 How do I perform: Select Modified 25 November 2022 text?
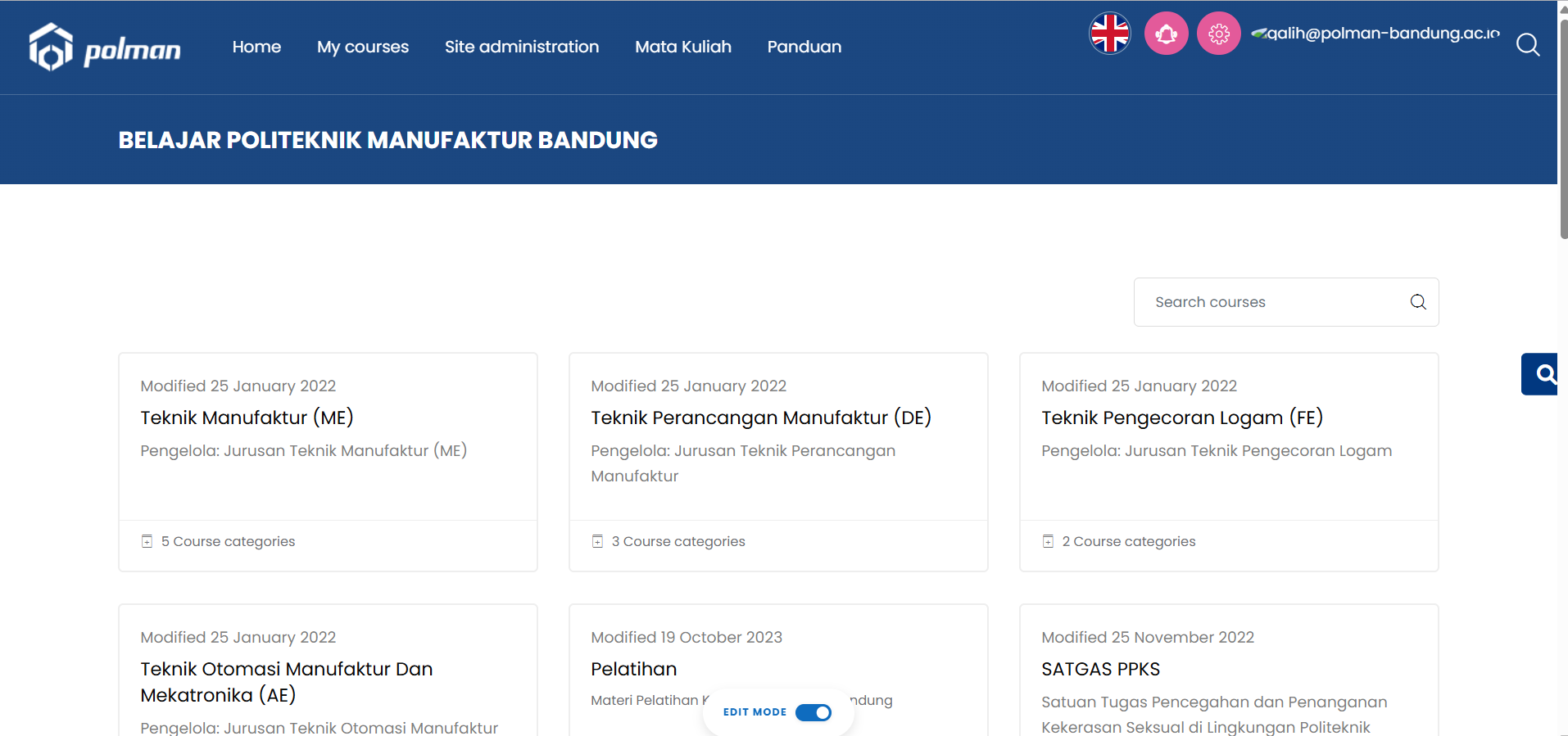pyautogui.click(x=1148, y=637)
